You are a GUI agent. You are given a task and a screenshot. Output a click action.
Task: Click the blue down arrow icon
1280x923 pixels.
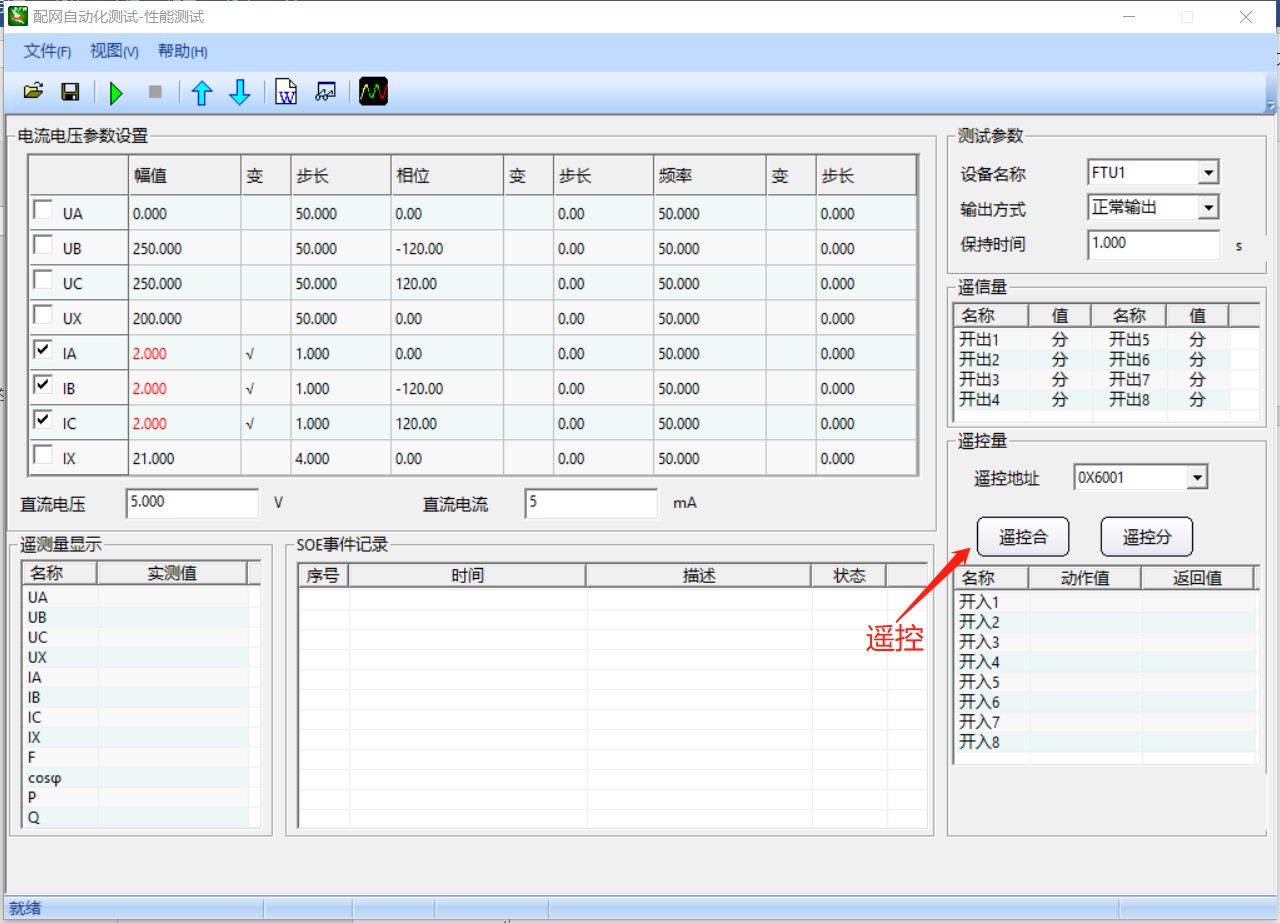tap(240, 93)
